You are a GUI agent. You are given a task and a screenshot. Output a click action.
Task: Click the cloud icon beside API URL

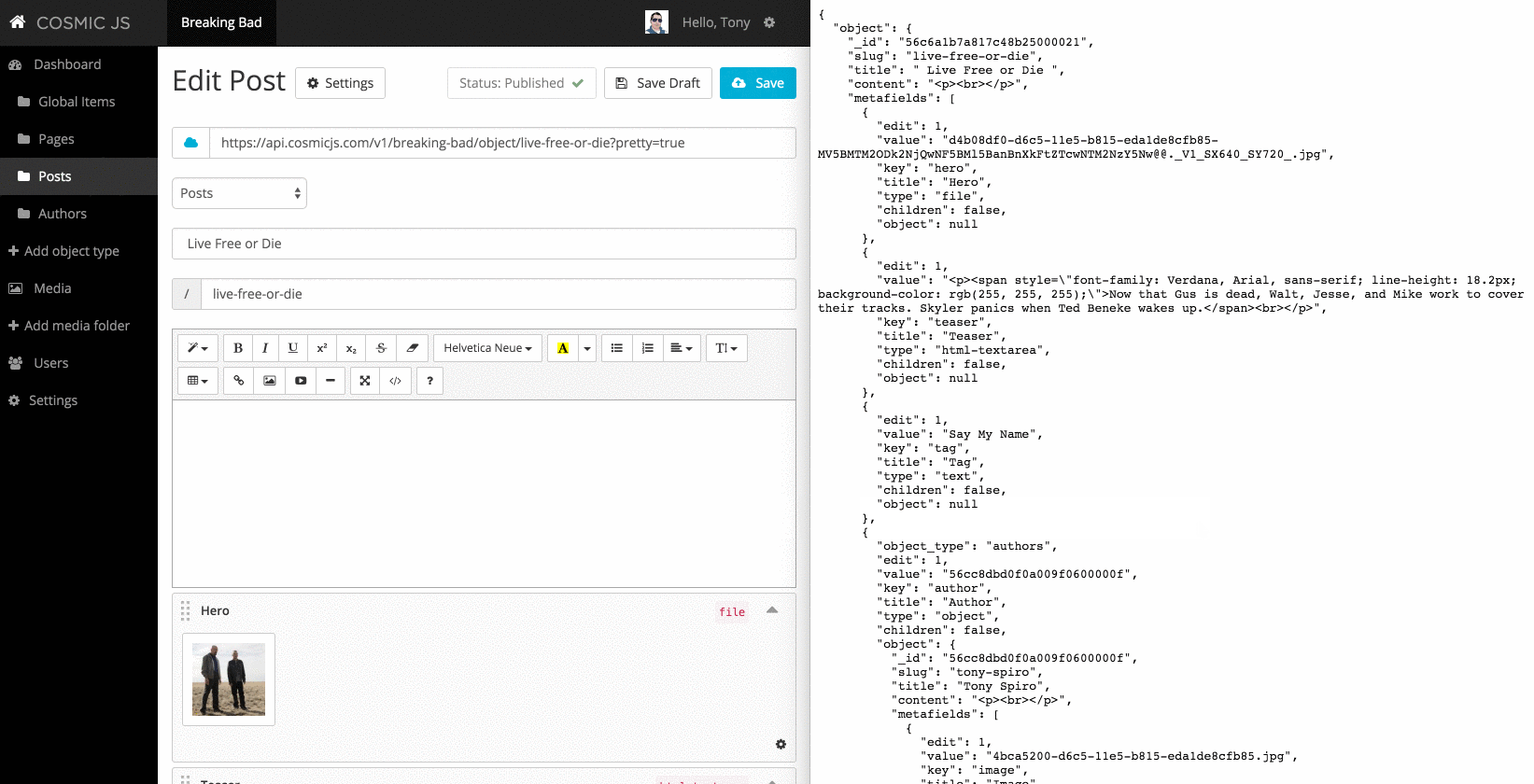pos(191,143)
